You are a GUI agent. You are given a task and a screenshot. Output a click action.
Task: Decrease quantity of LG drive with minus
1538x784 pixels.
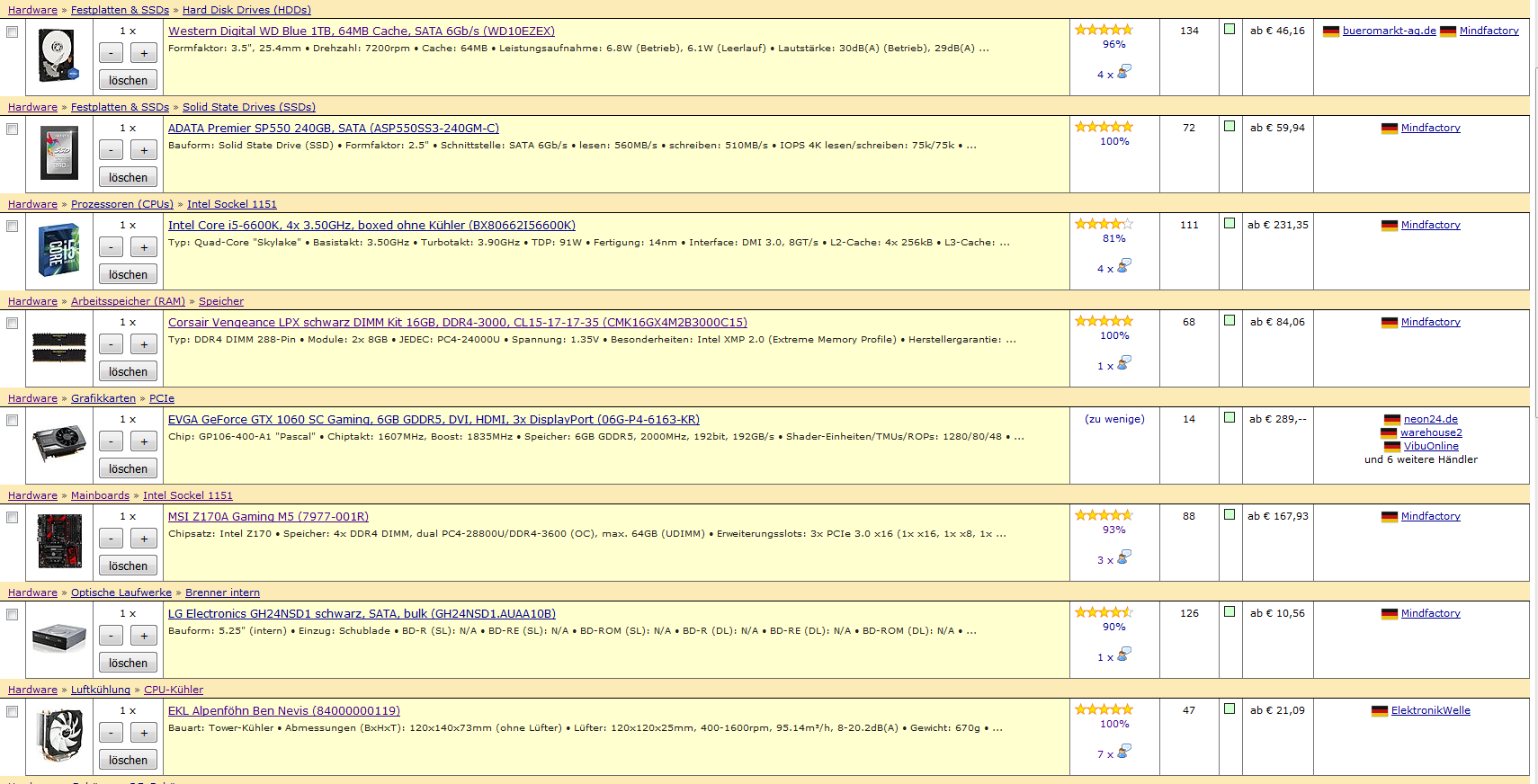point(111,636)
